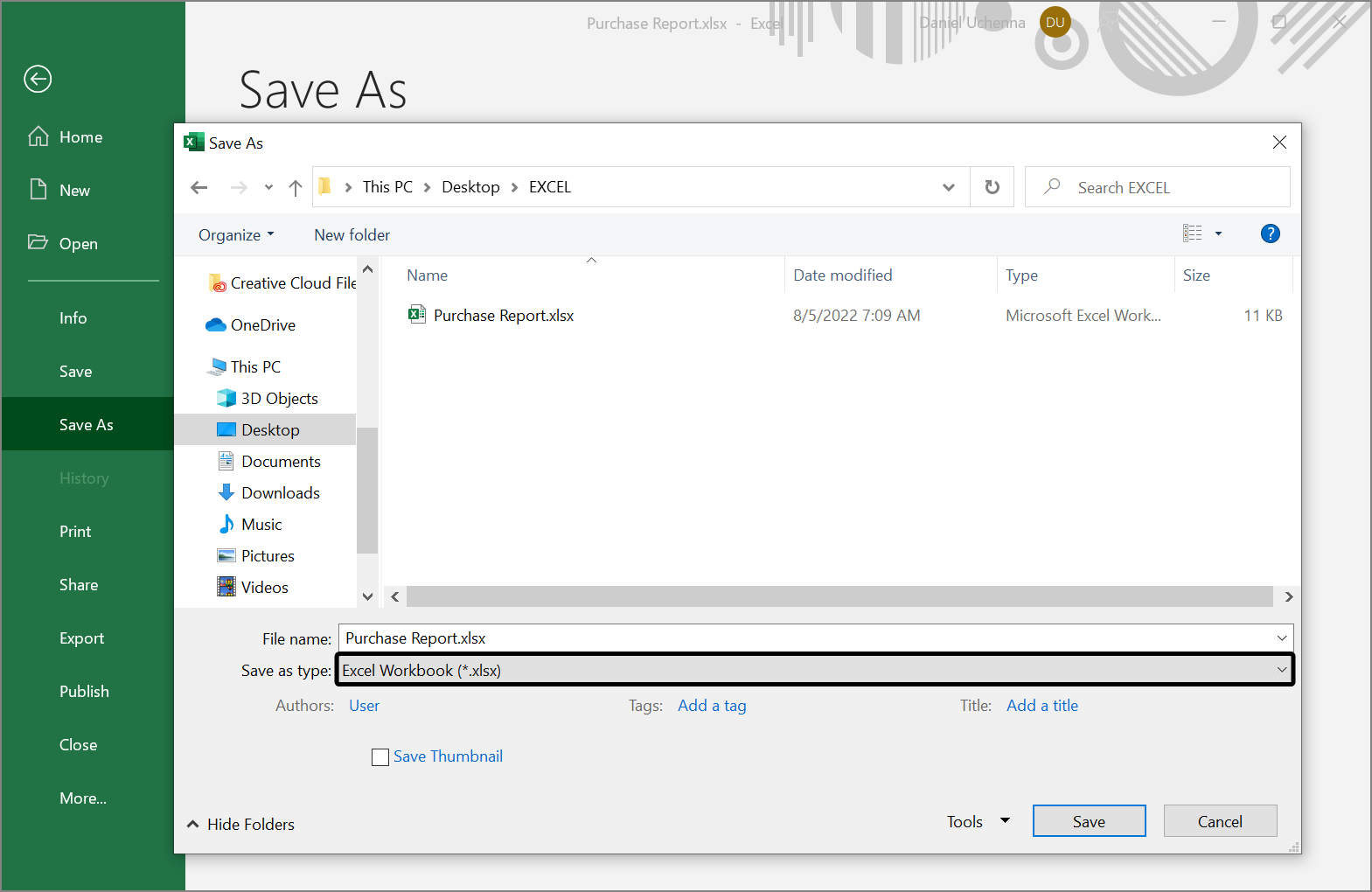Click the up one level arrow
This screenshot has width=1372, height=892.
[x=296, y=188]
